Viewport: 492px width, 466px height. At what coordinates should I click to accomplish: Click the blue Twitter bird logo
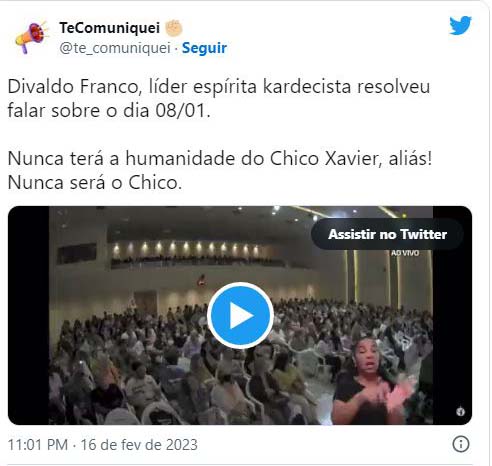pos(460,25)
